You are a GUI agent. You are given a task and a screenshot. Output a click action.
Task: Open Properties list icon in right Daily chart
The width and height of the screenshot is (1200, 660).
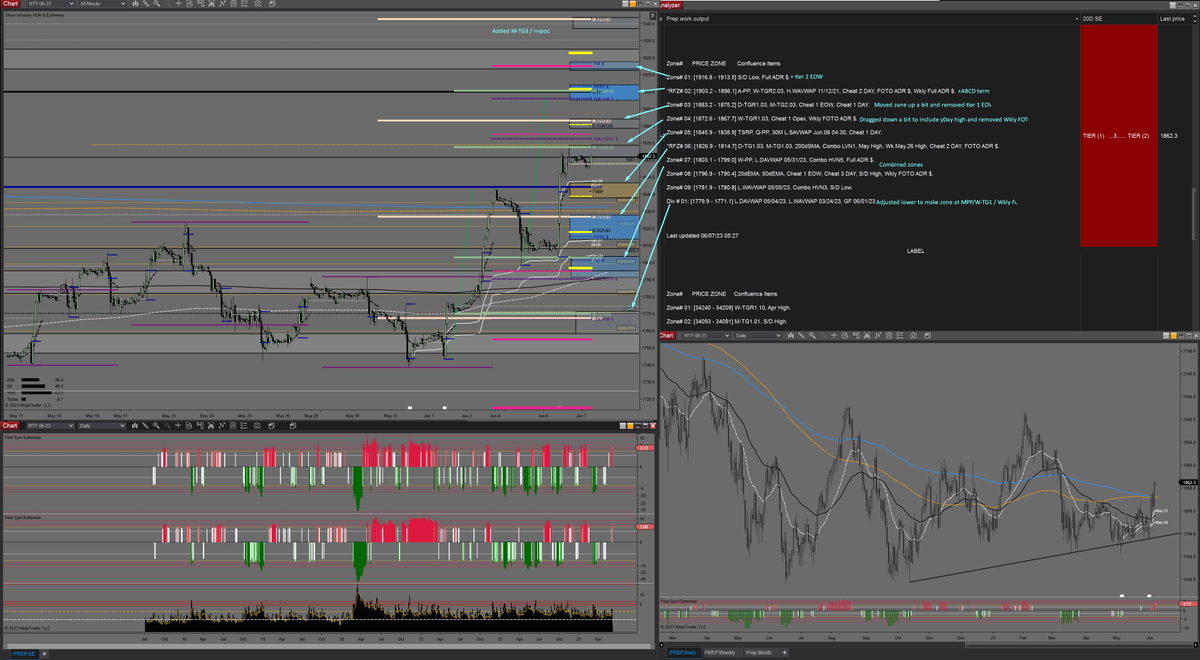click(900, 336)
